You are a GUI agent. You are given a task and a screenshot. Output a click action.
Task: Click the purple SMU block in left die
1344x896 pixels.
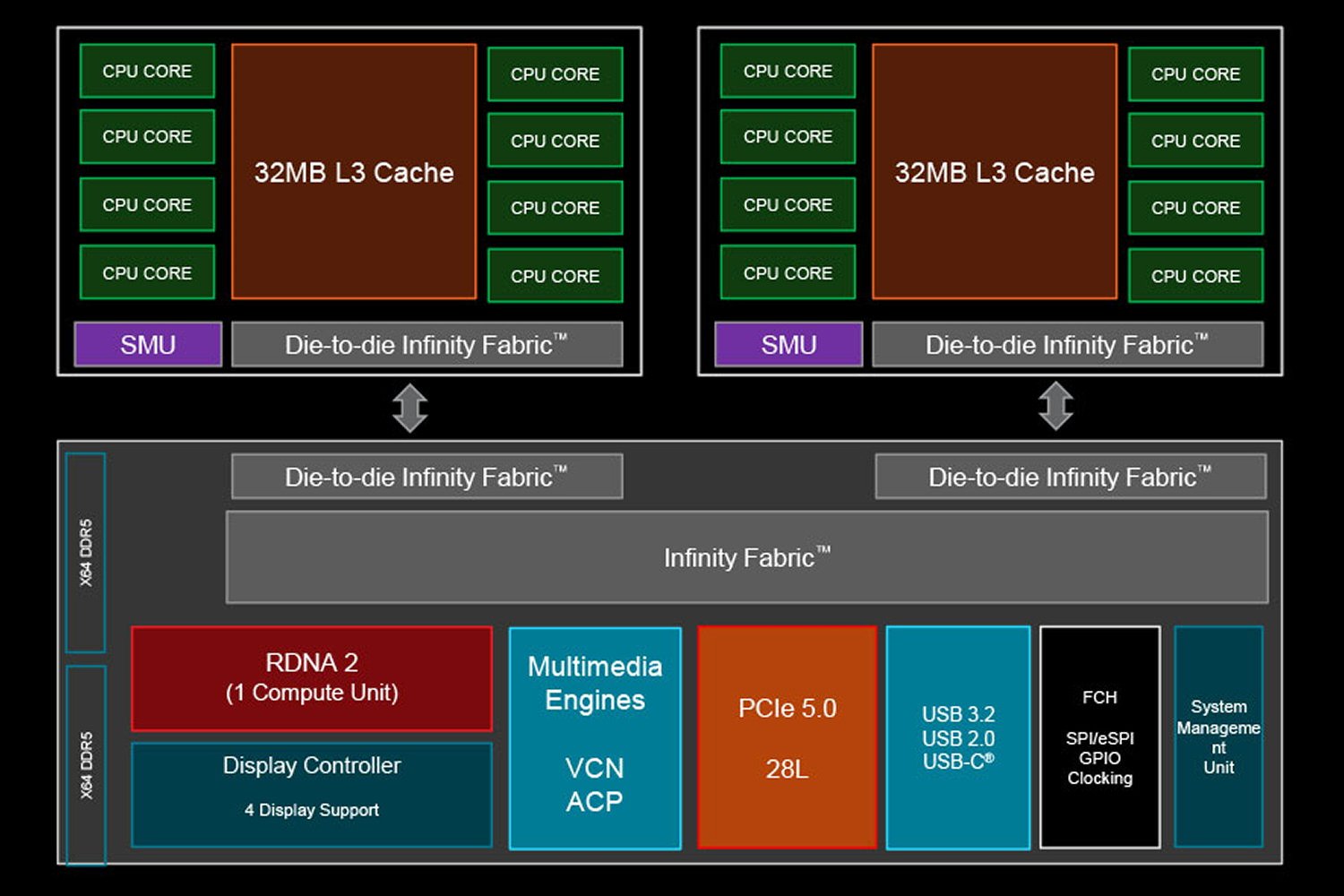tap(148, 345)
